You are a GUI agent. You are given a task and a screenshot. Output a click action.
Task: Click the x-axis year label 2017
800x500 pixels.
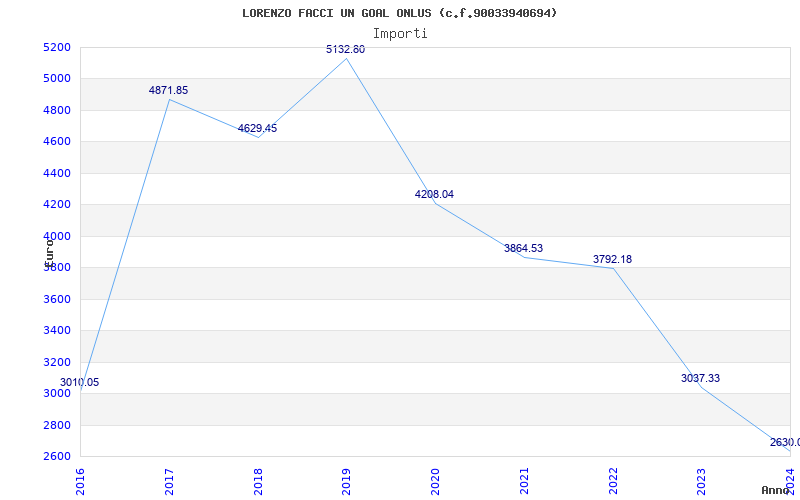(x=169, y=481)
